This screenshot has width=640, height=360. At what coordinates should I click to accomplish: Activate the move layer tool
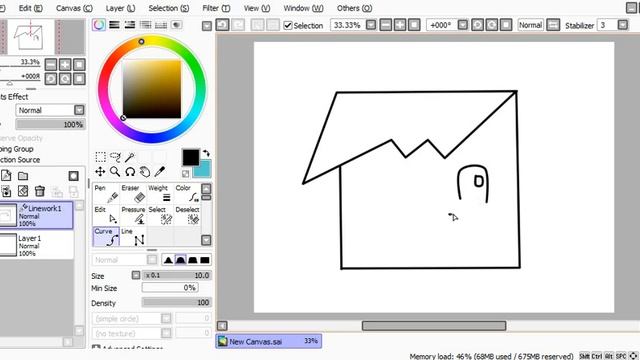(x=100, y=171)
